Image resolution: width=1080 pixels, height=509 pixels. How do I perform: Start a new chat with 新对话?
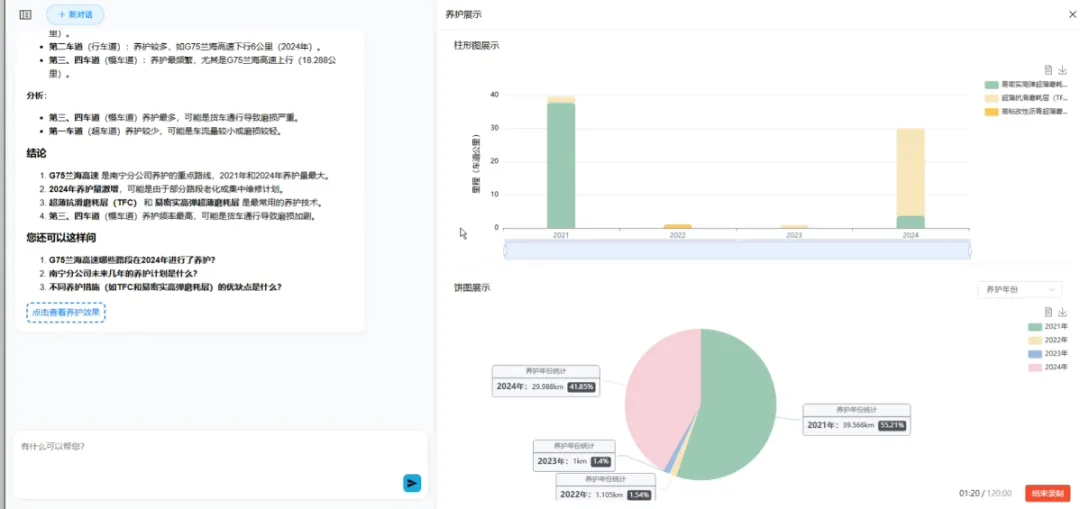pos(75,14)
